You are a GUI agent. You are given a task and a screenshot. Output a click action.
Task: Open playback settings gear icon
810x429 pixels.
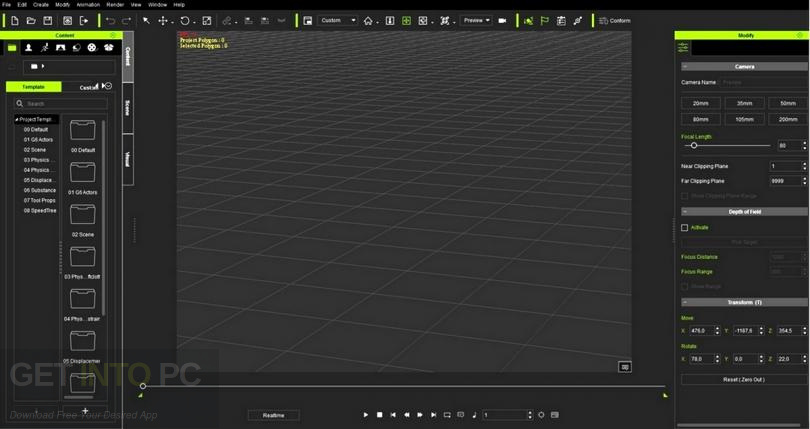tap(541, 415)
